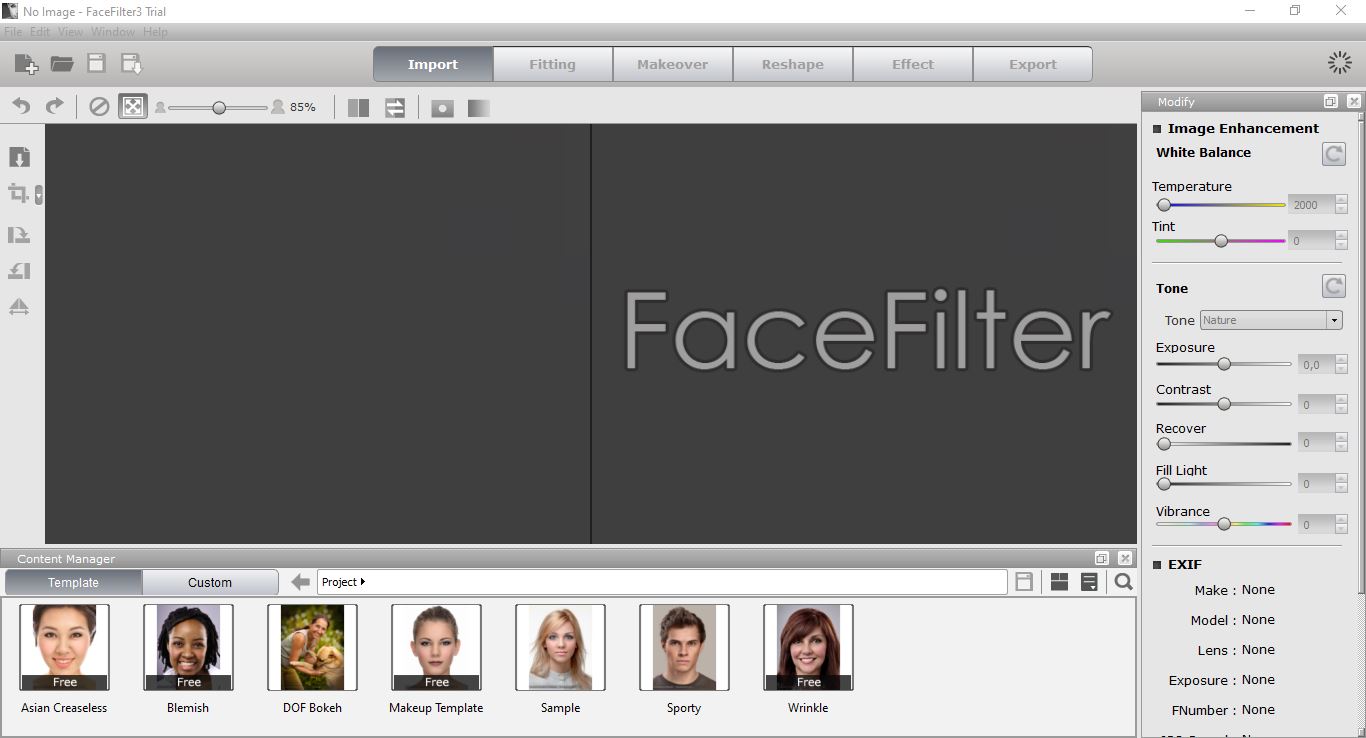Select the Template tab in Content Manager

coord(74,582)
